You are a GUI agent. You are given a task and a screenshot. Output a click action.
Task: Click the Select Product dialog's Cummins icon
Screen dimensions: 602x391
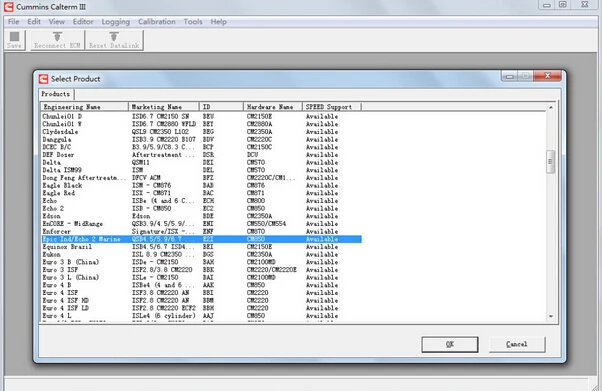point(43,79)
